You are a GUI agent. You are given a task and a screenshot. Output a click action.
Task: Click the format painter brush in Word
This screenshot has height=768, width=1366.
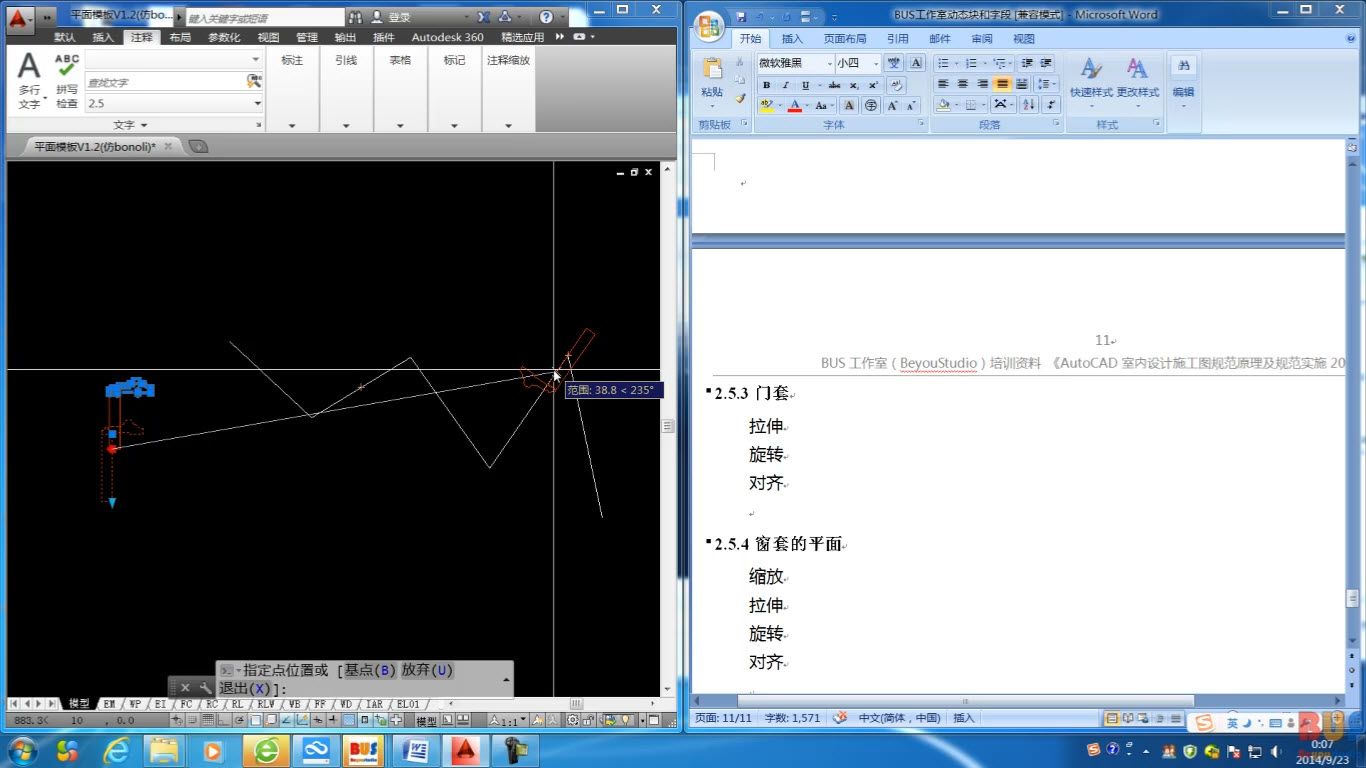coord(740,98)
